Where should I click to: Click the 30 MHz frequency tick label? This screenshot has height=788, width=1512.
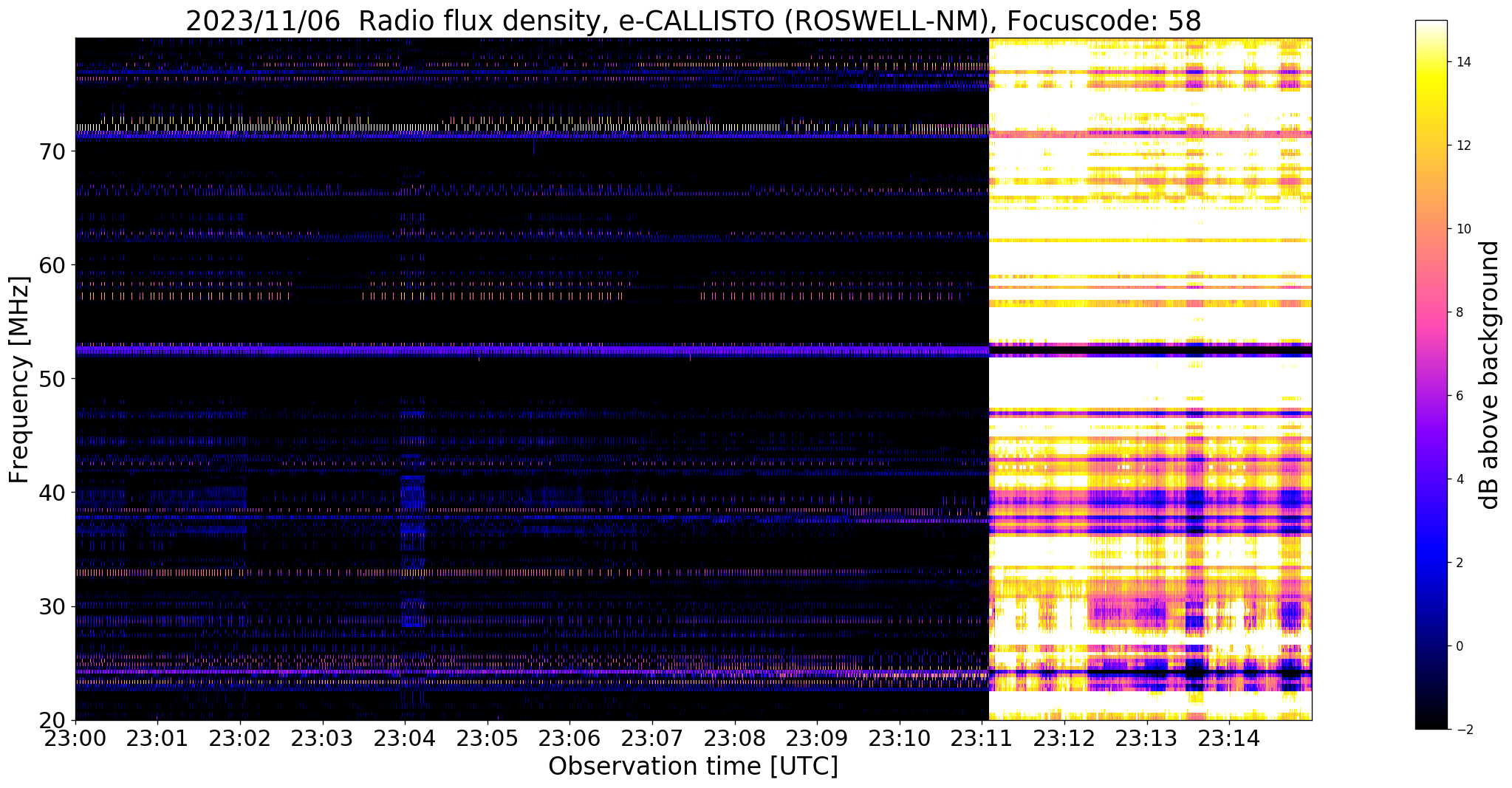(x=52, y=606)
